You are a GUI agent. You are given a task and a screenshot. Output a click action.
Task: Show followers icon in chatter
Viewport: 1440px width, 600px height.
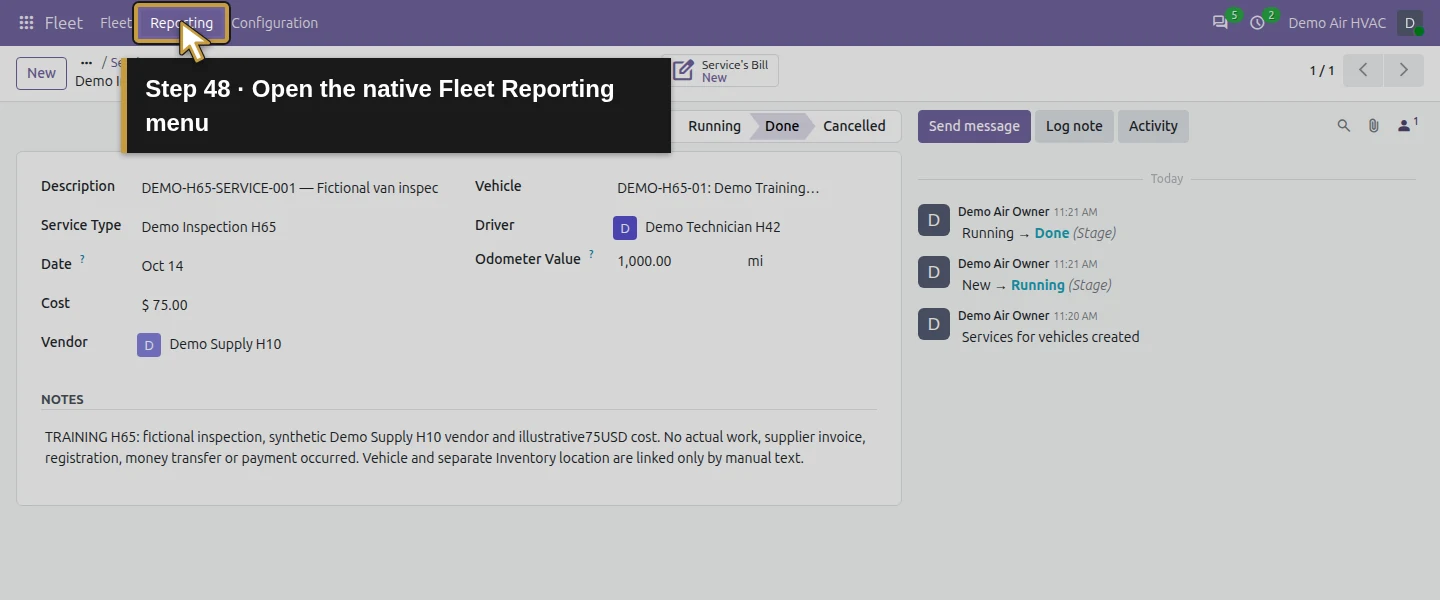point(1407,126)
